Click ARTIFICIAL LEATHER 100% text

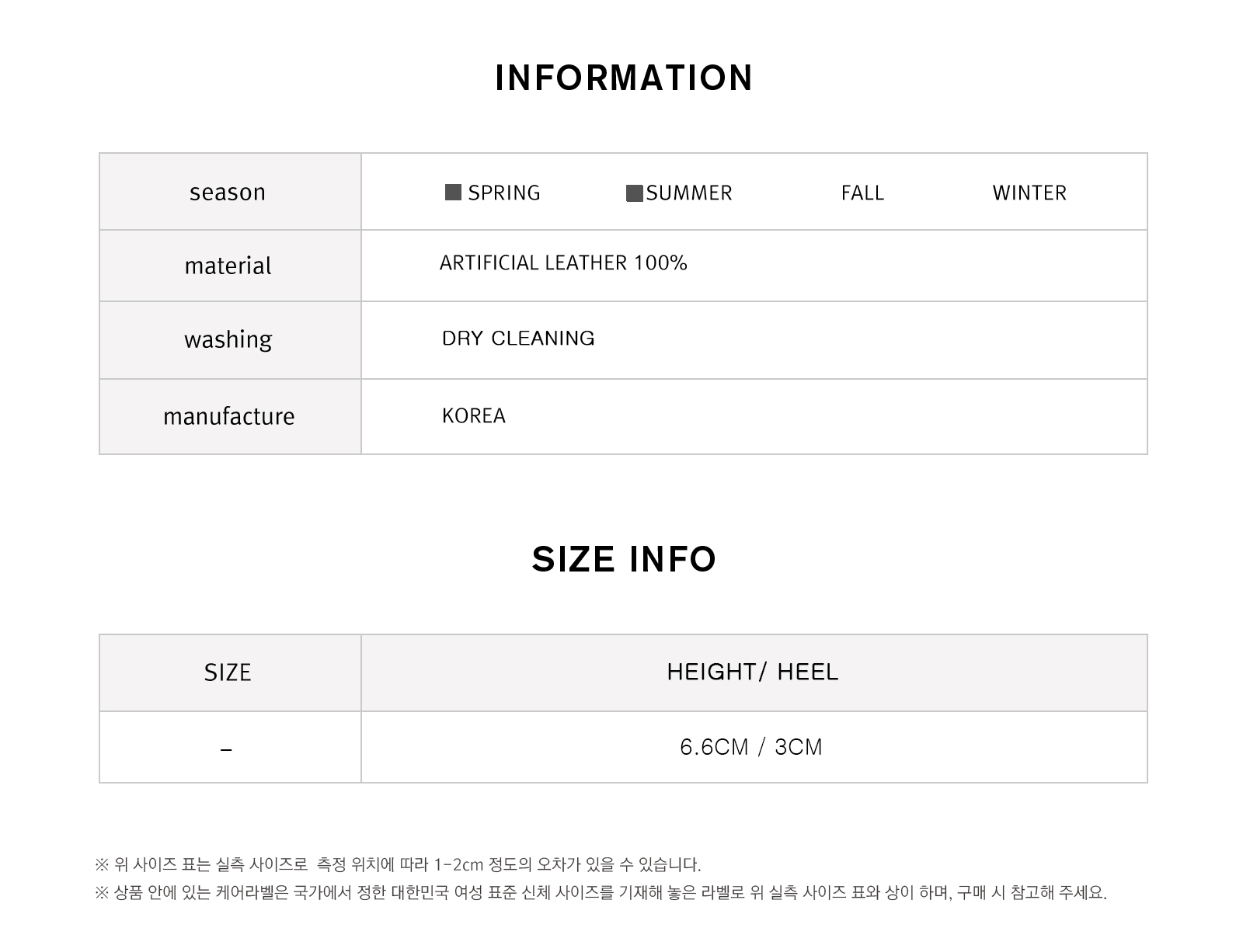click(x=563, y=263)
